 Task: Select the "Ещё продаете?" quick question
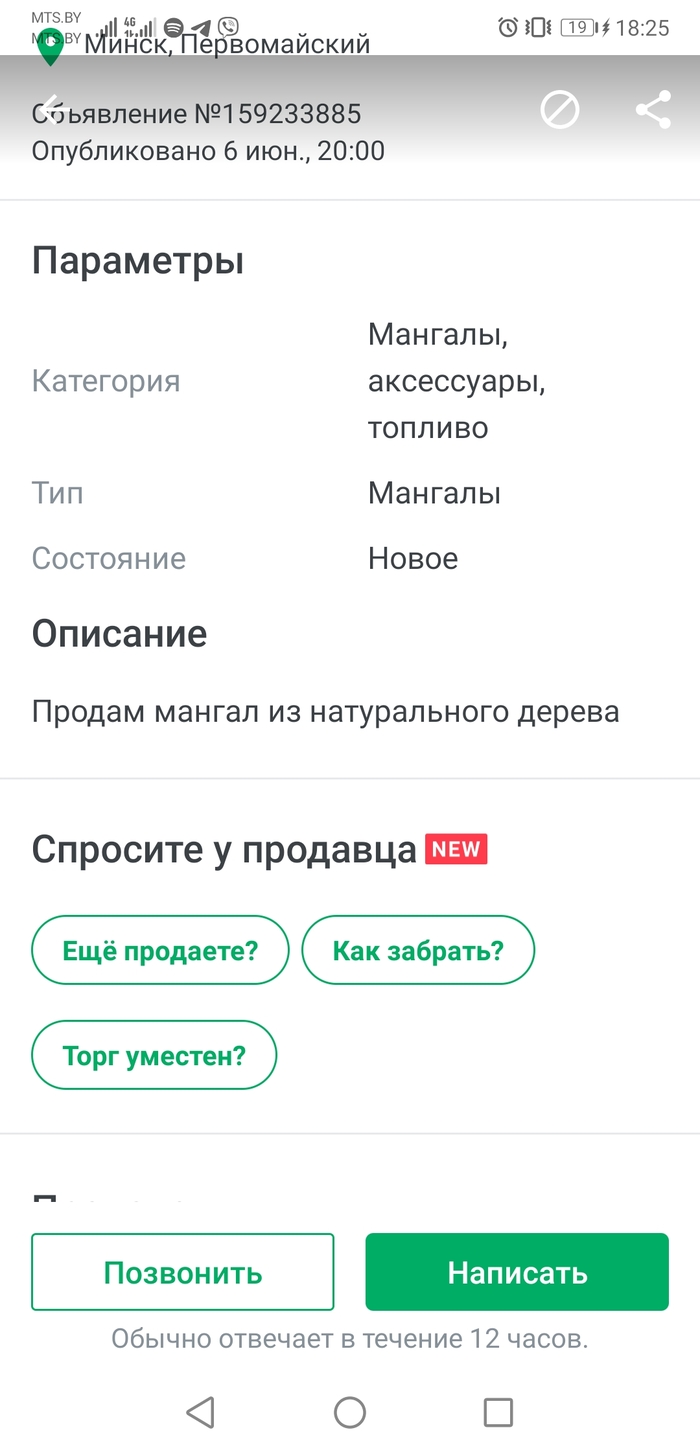coord(160,950)
